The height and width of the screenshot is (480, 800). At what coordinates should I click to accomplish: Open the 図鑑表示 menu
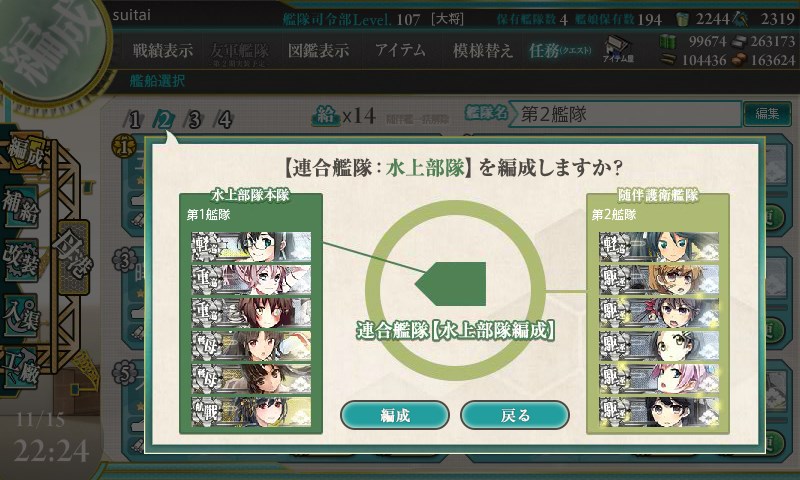click(318, 50)
